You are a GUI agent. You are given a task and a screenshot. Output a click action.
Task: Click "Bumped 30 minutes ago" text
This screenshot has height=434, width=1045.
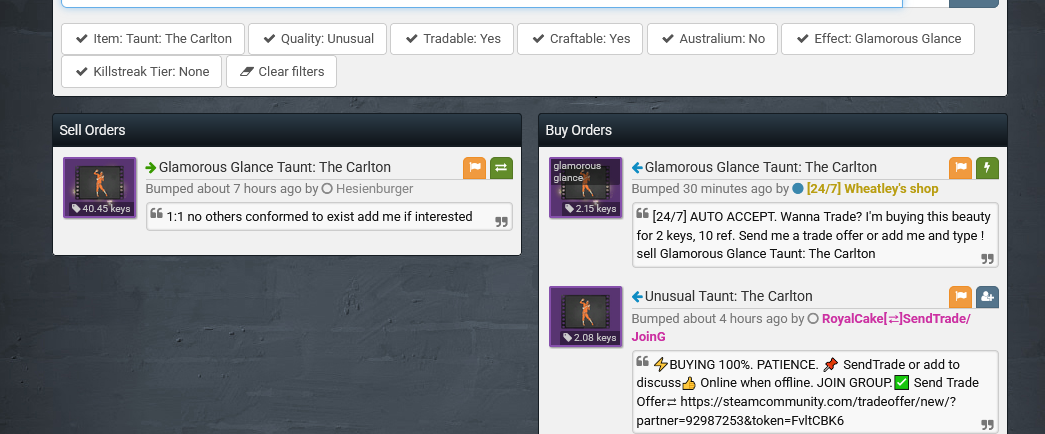point(702,189)
